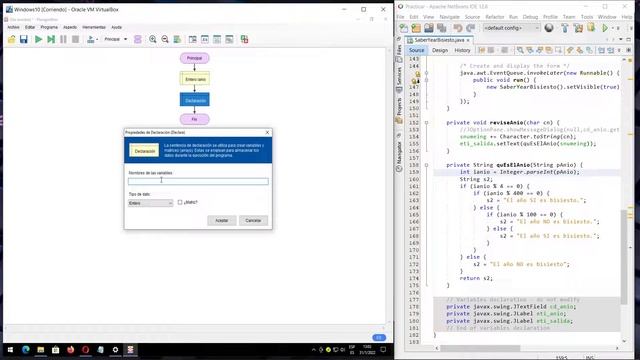This screenshot has width=640, height=360.
Task: Create new file in NetBeans toolbar
Action: coord(404,28)
